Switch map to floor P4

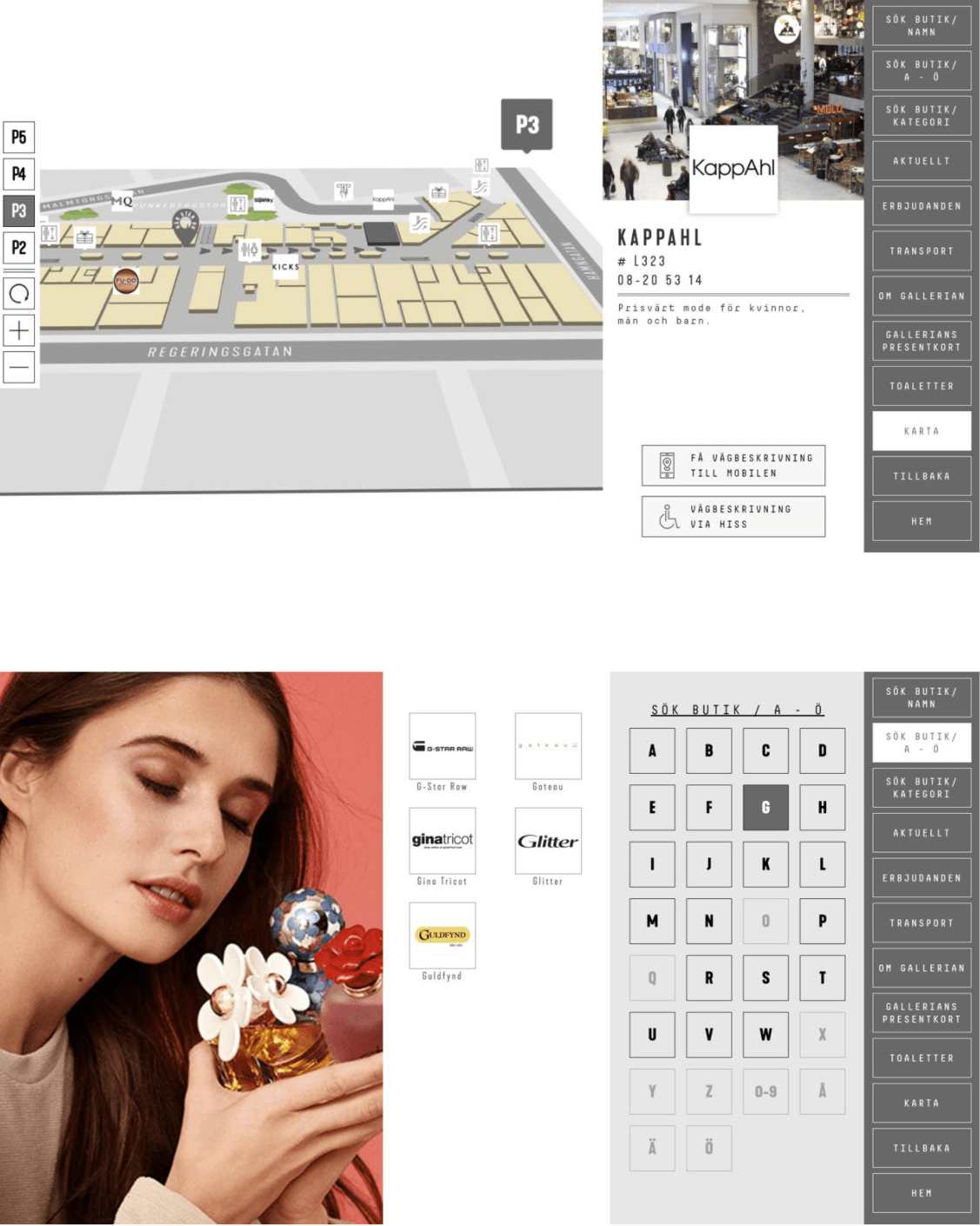click(x=18, y=174)
